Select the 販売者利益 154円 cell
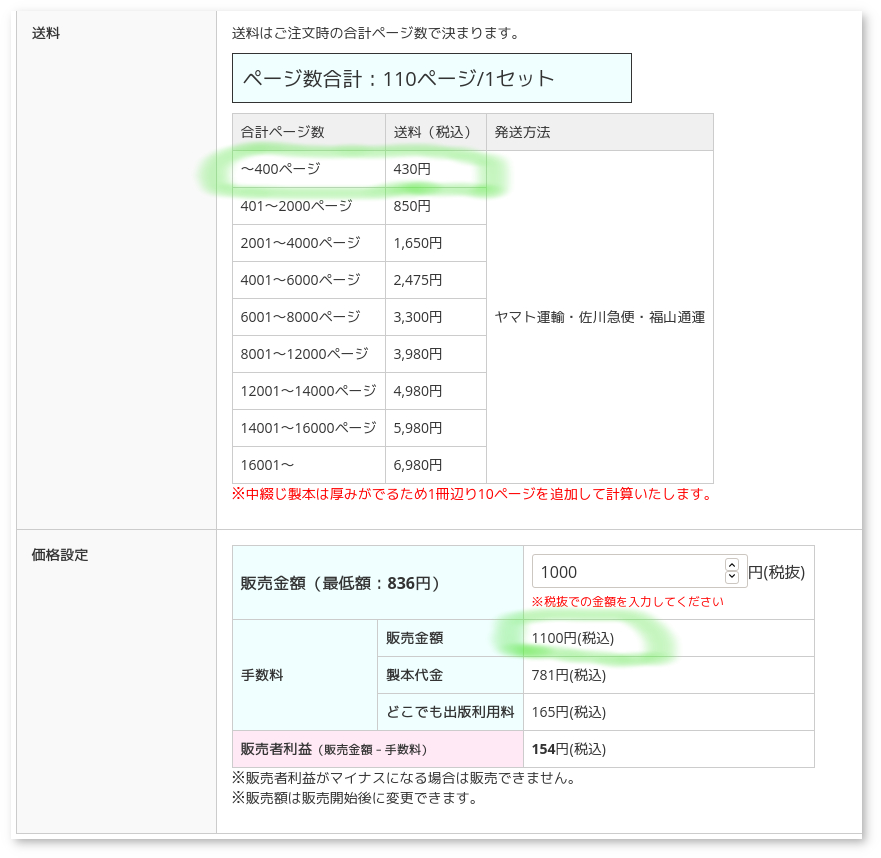 pyautogui.click(x=554, y=748)
